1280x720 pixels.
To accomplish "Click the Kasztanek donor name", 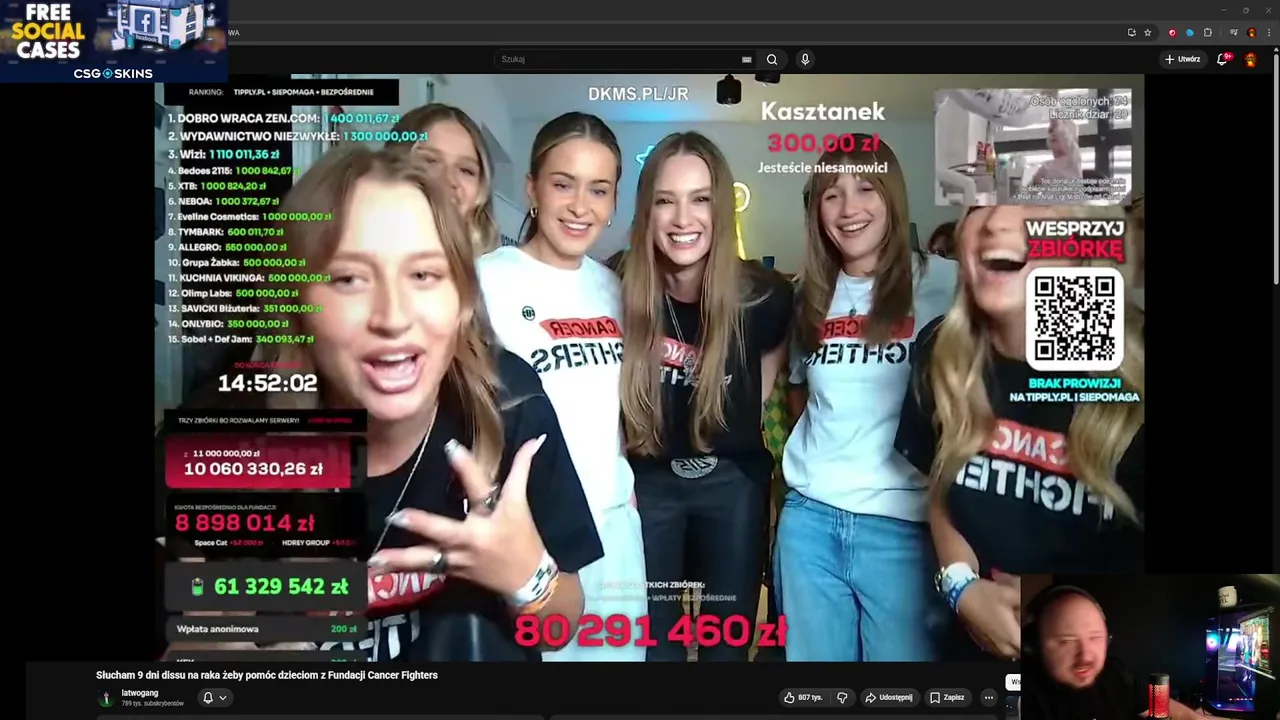I will tap(823, 112).
